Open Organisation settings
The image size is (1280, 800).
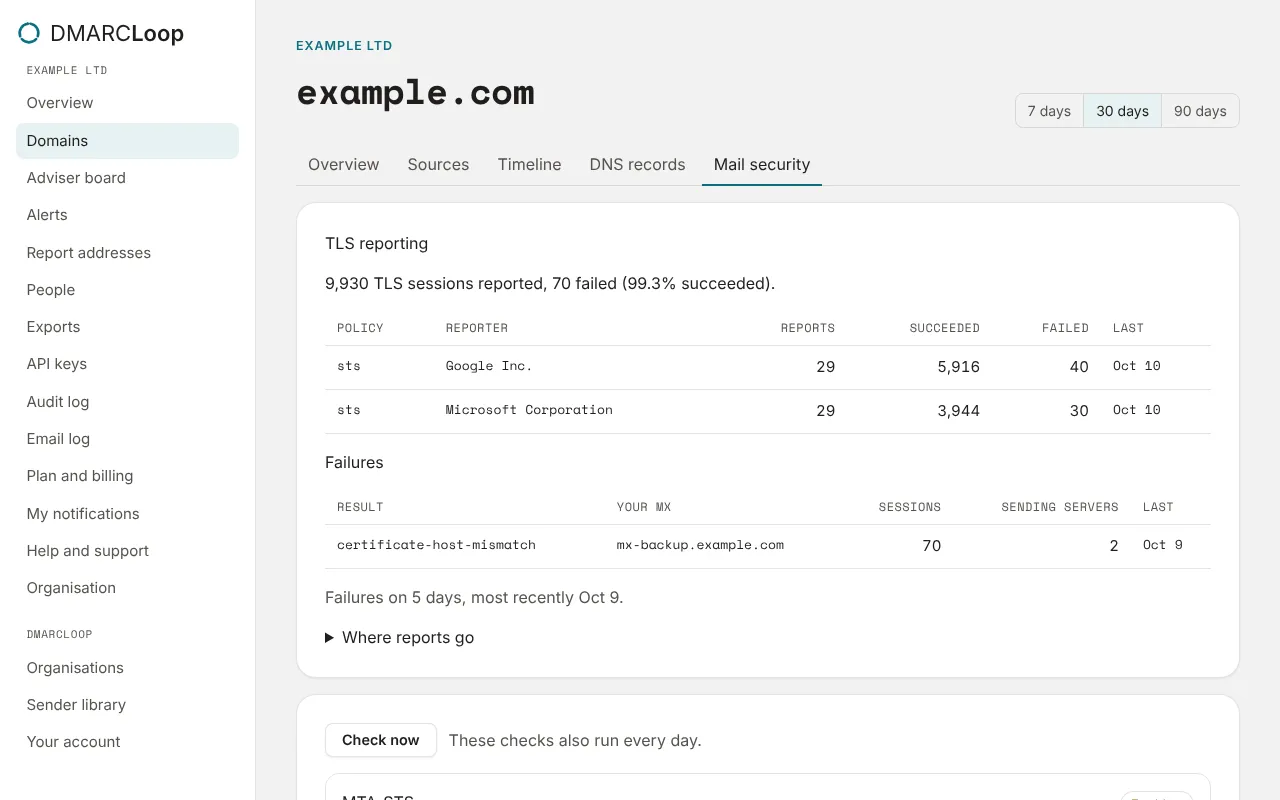pos(127,588)
